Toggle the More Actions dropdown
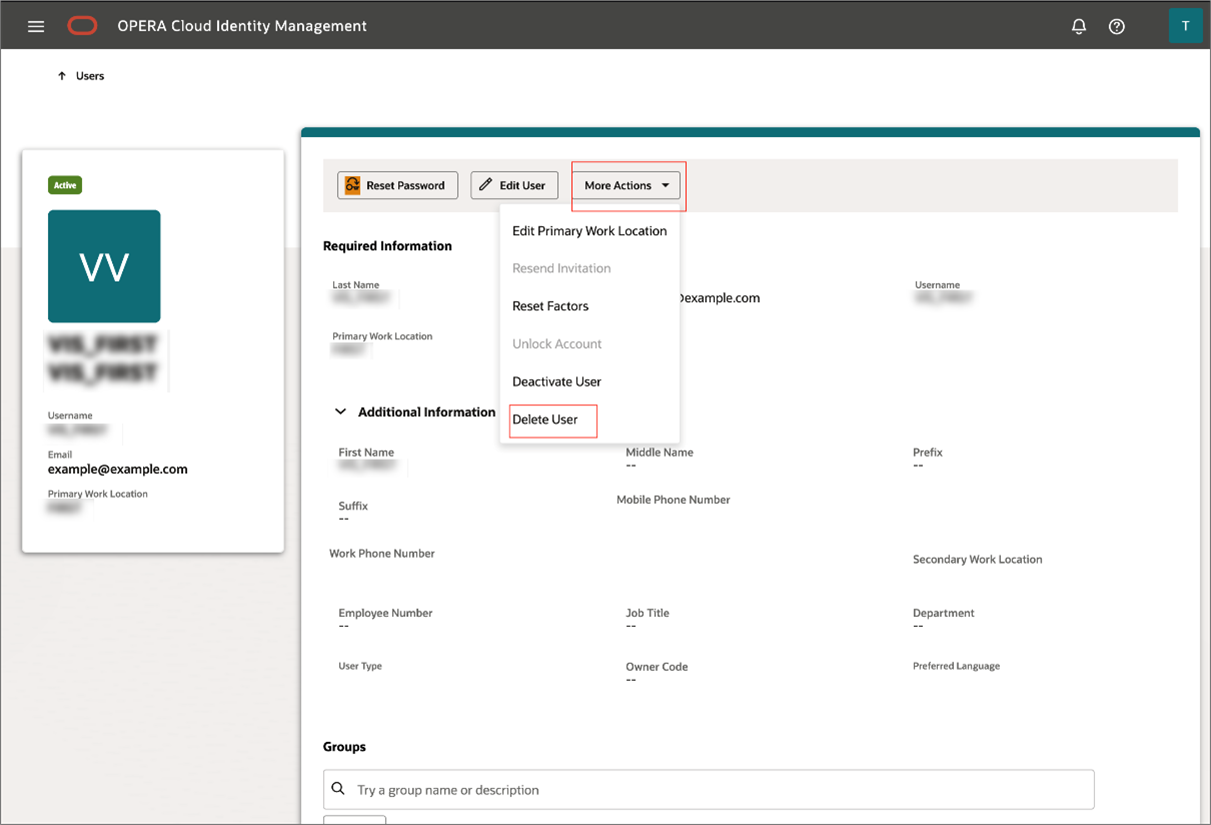The width and height of the screenshot is (1211, 825). 626,185
